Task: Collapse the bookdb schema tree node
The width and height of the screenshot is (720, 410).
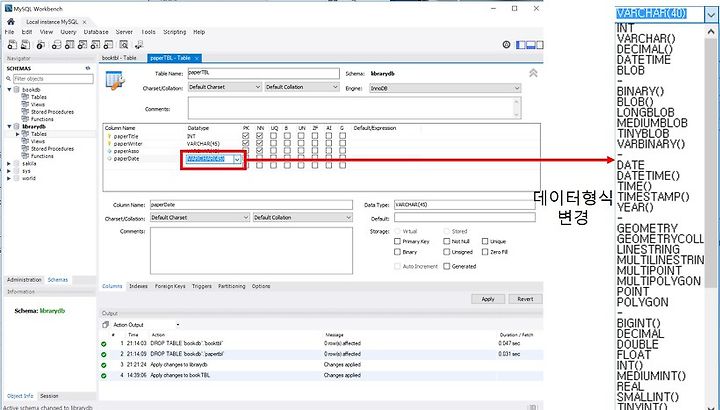Action: pos(10,90)
